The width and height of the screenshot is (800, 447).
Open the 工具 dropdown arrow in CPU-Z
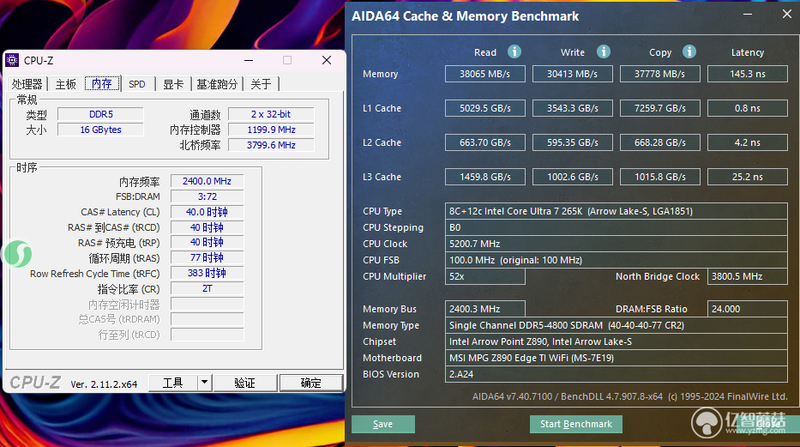click(204, 382)
